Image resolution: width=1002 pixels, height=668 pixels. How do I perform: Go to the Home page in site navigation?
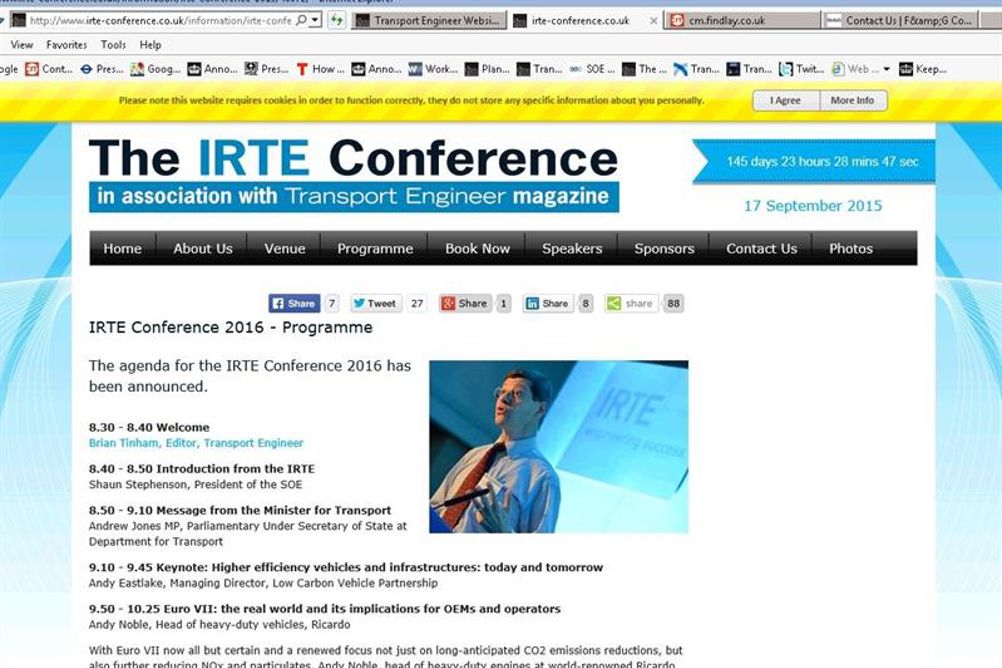click(122, 249)
